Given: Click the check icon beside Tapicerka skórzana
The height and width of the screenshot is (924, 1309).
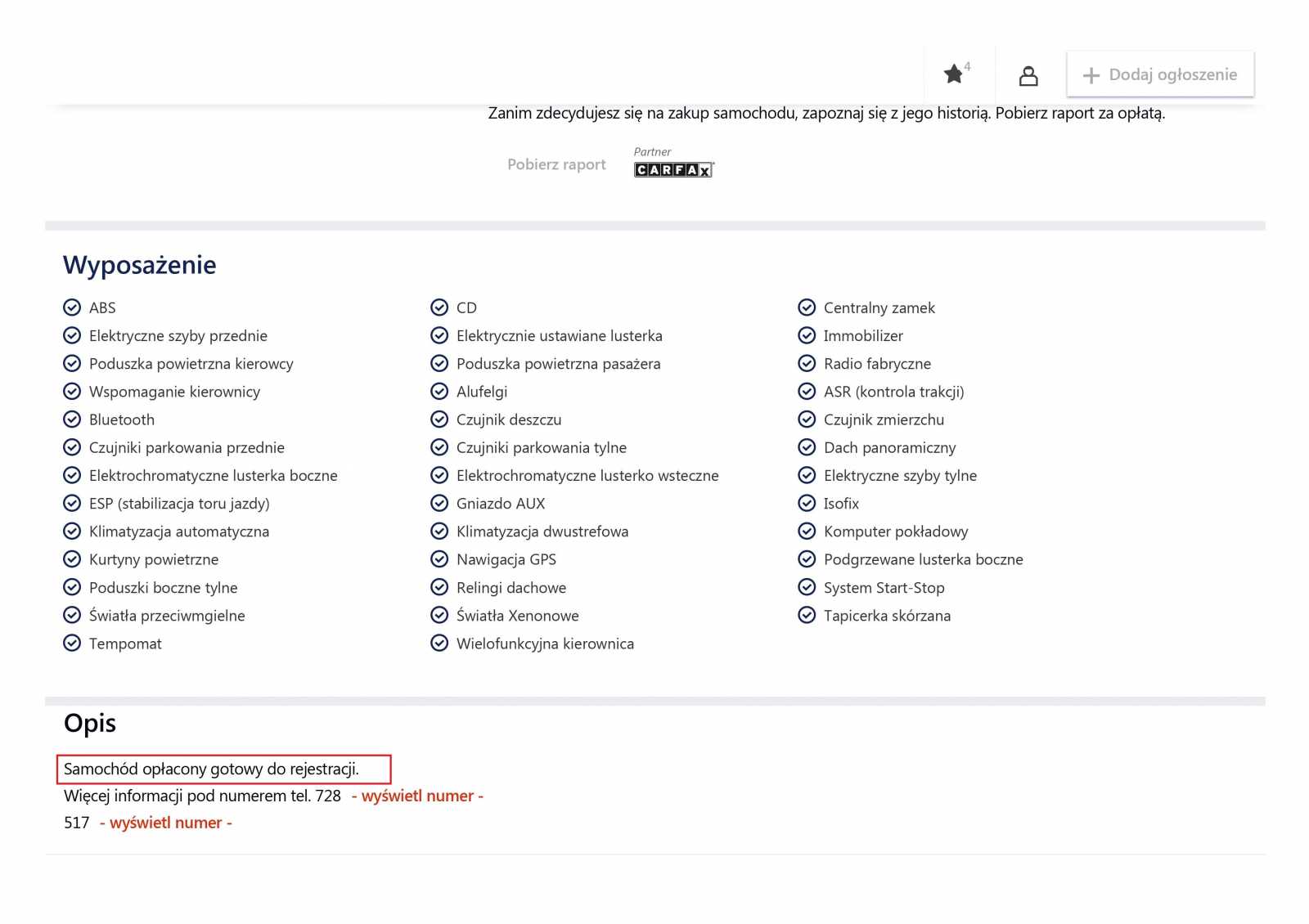Looking at the screenshot, I should tap(807, 616).
